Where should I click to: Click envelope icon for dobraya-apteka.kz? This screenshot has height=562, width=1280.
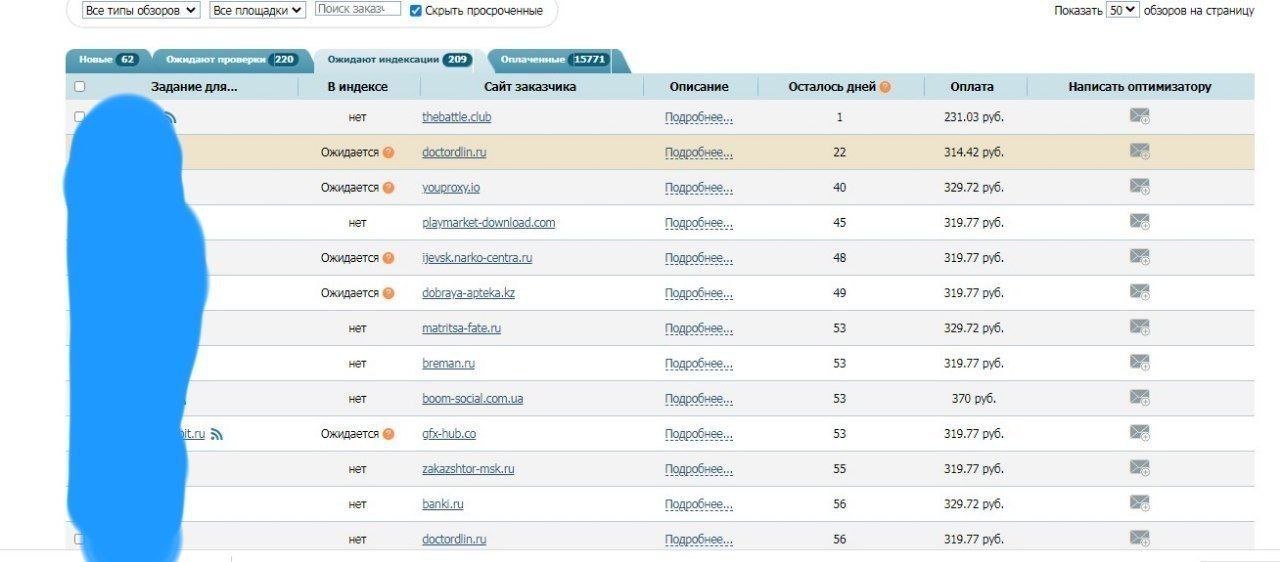[1139, 292]
